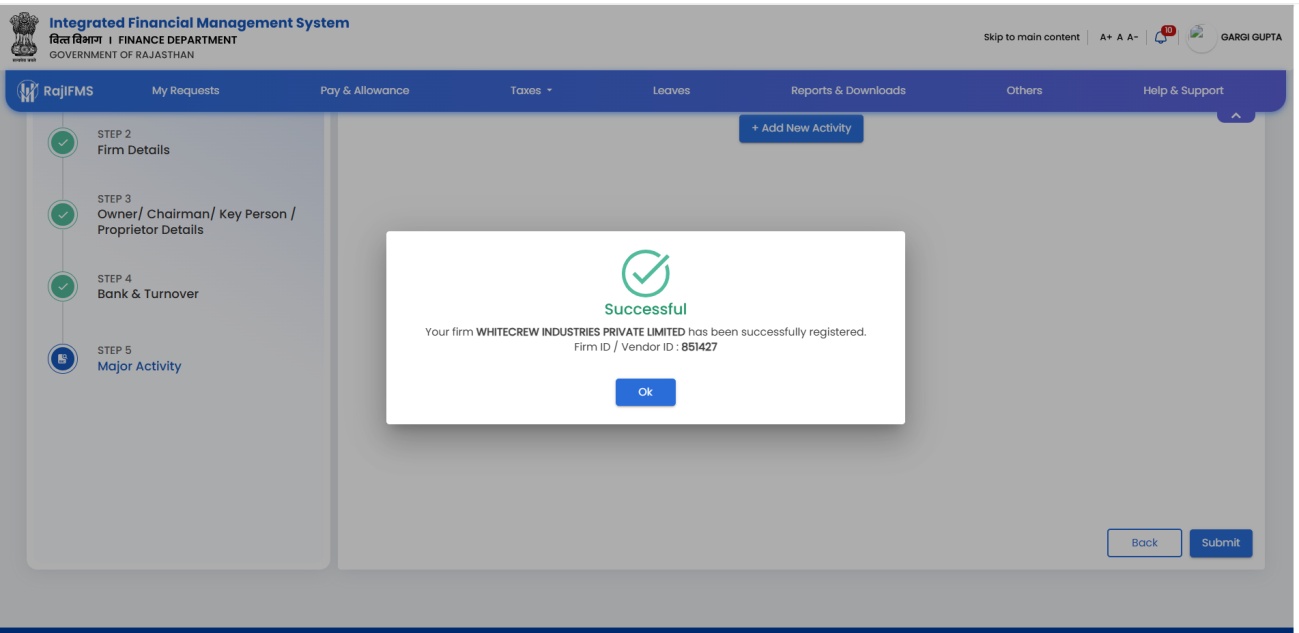Open the Pay & Allowance menu
Screen dimensions: 1299x633
pyautogui.click(x=364, y=90)
